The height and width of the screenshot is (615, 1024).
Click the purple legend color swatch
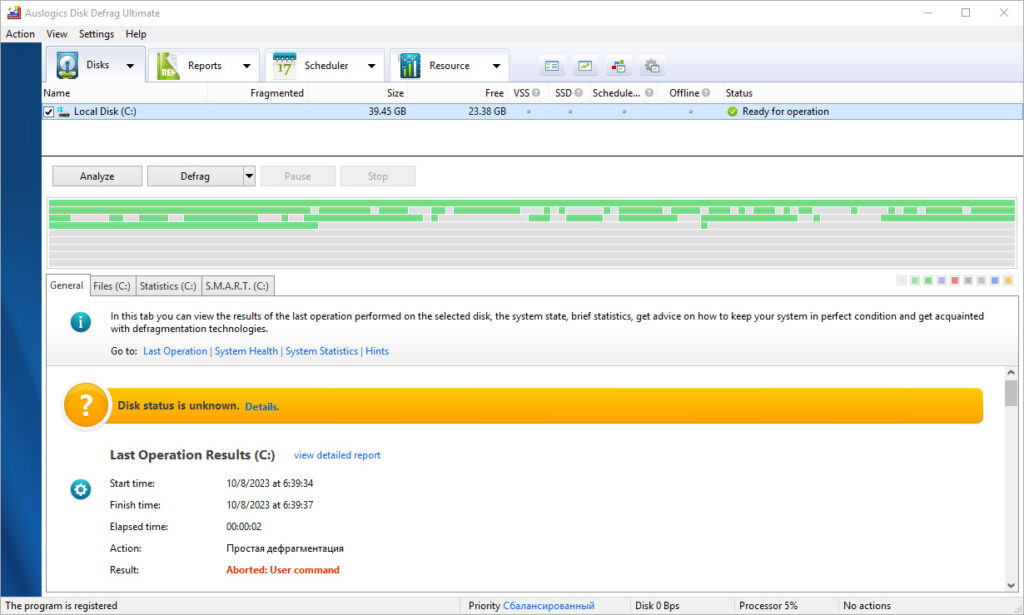[x=941, y=281]
